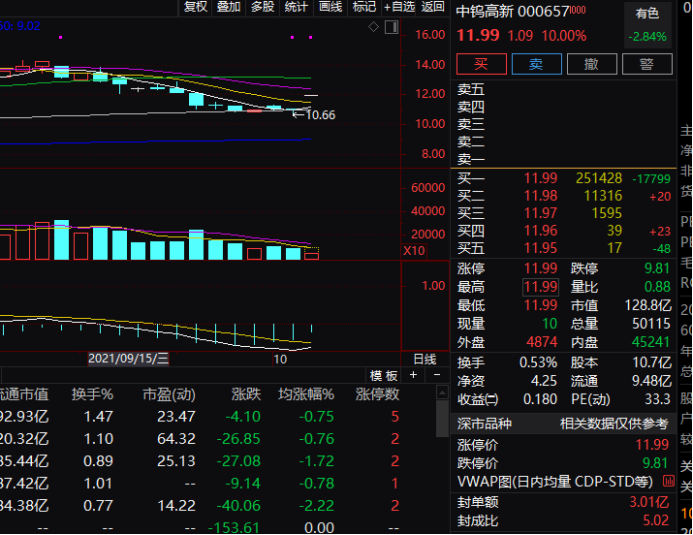This screenshot has height=535, width=693.
Task: Click the 1000 tag beside stock code
Action: click(x=578, y=11)
